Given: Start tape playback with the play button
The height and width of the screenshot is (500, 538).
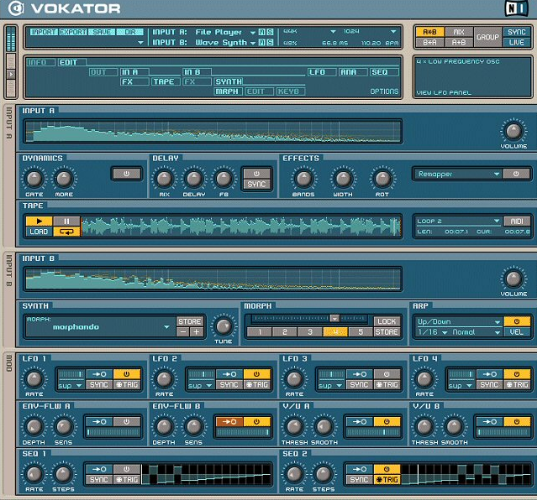Looking at the screenshot, I should tap(39, 221).
